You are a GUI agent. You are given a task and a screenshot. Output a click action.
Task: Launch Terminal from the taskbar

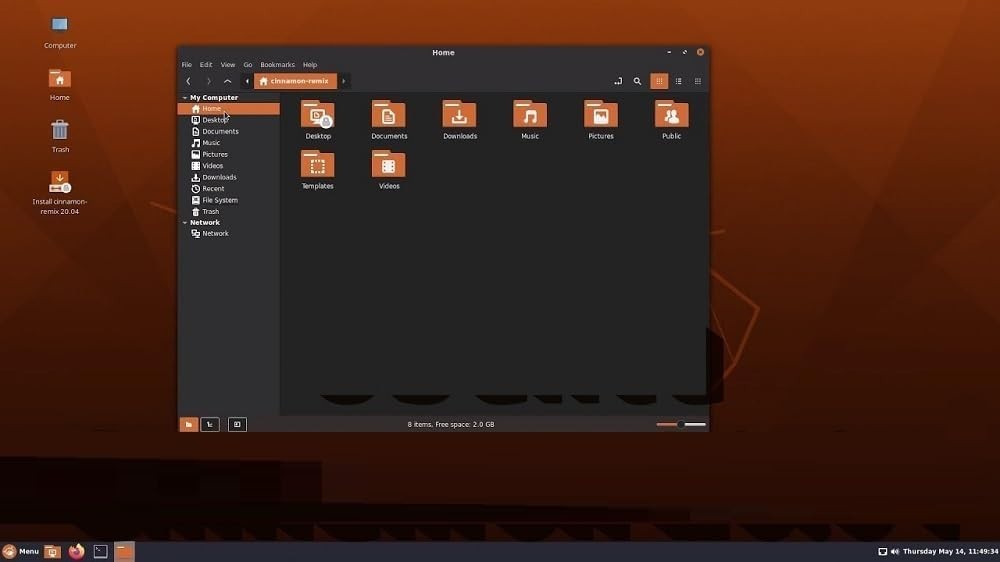101,551
